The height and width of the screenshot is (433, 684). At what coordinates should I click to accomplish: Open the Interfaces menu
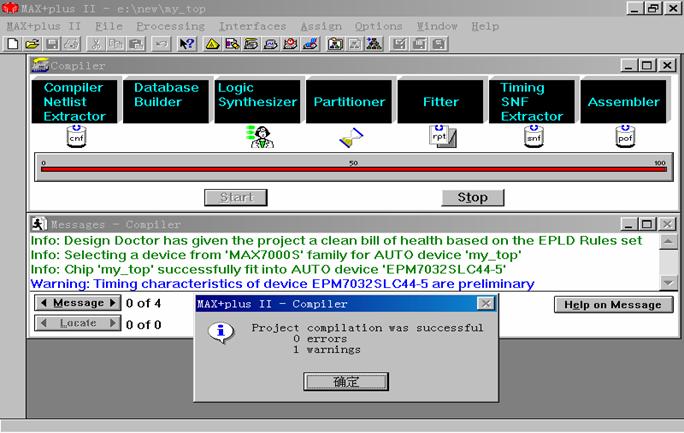coord(253,26)
